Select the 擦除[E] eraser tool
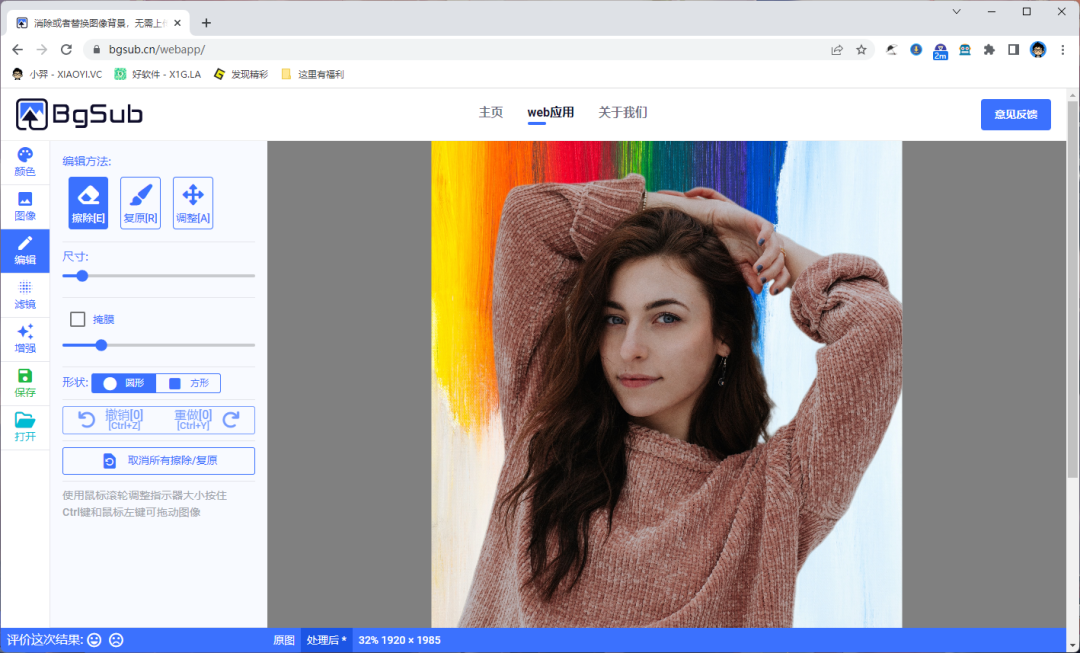This screenshot has height=653, width=1080. click(x=88, y=203)
